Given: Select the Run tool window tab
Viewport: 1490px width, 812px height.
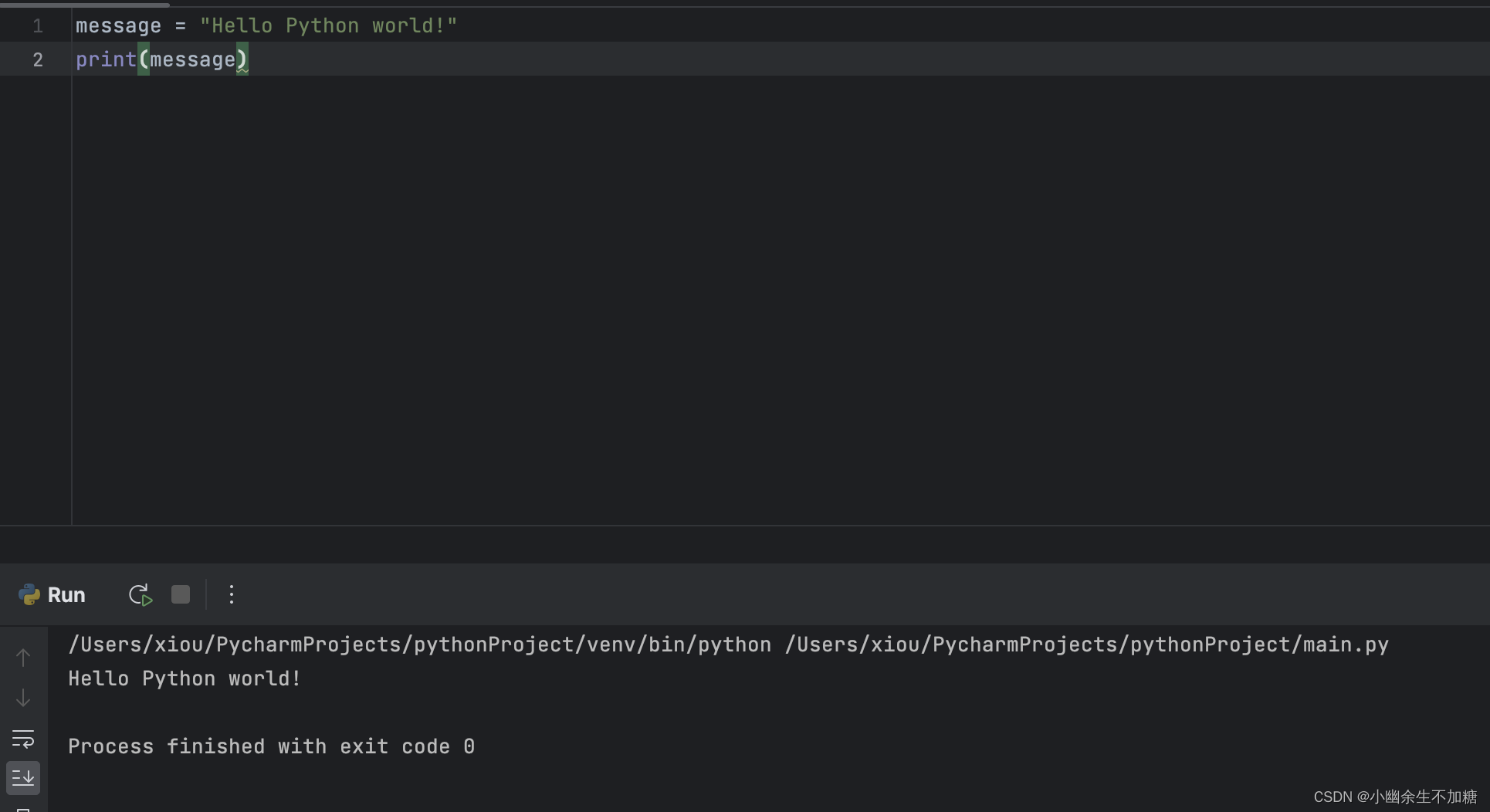Looking at the screenshot, I should (x=66, y=595).
